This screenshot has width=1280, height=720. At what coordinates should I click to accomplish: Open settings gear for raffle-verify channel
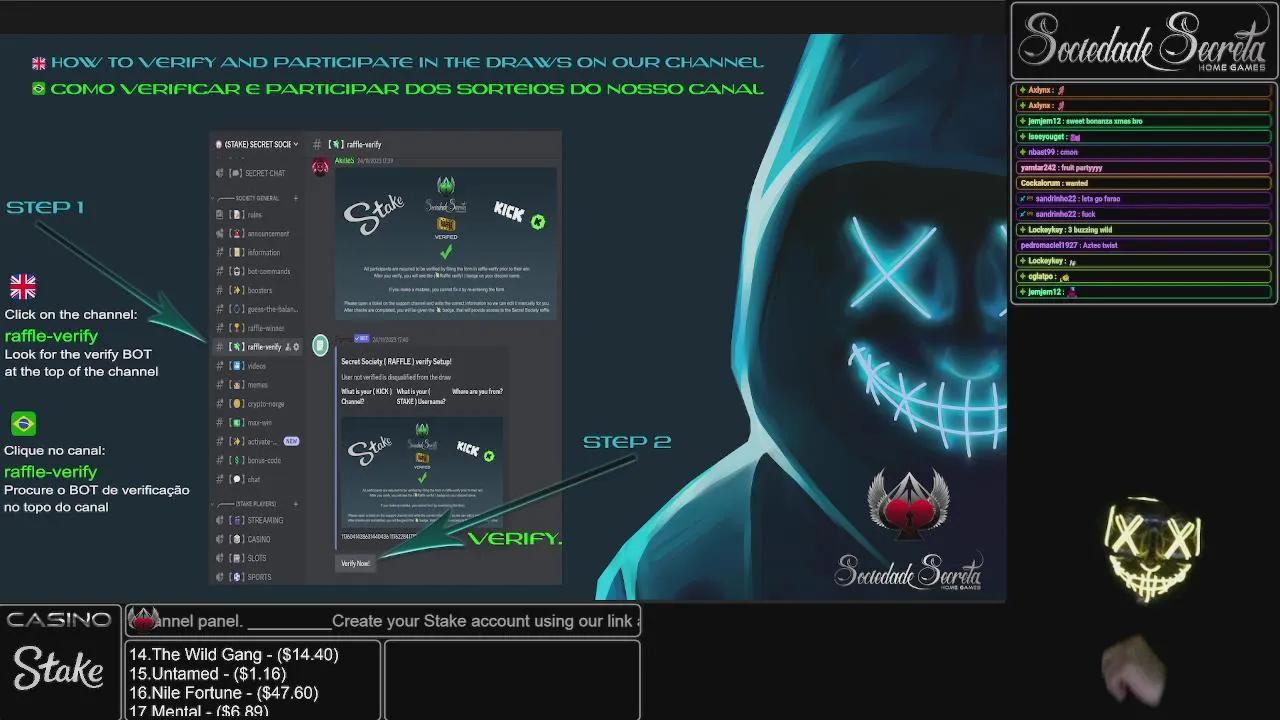pos(296,347)
